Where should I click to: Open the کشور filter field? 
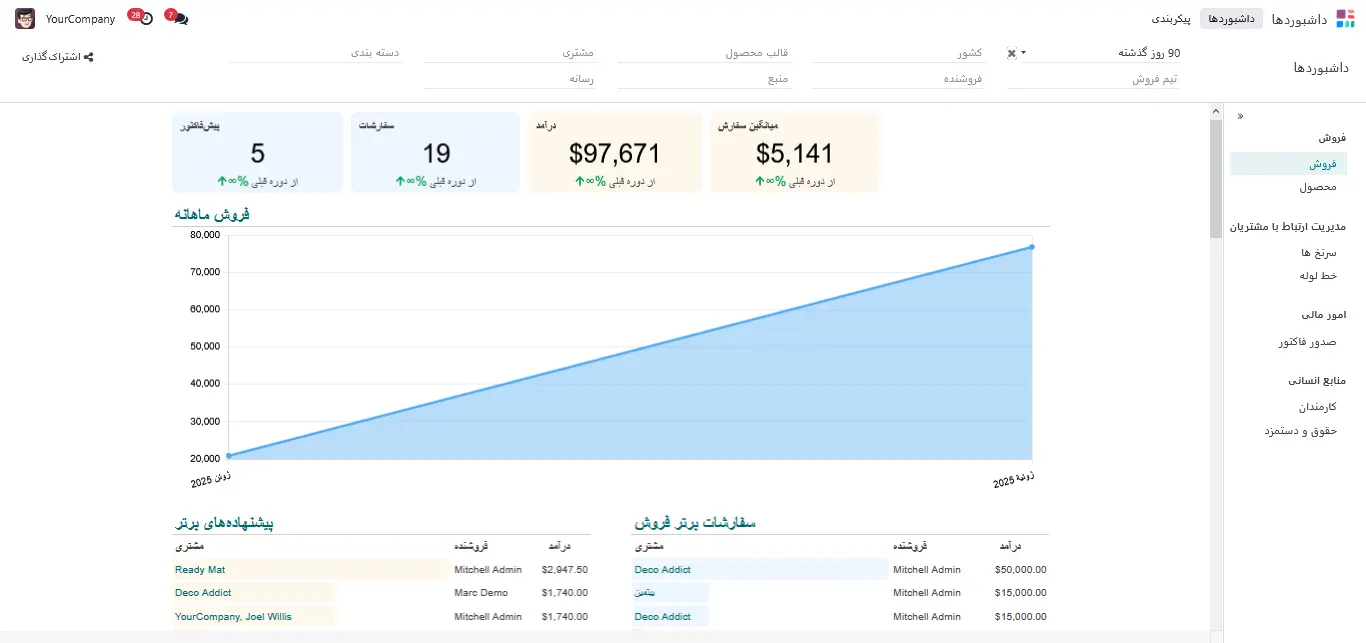pyautogui.click(x=898, y=53)
